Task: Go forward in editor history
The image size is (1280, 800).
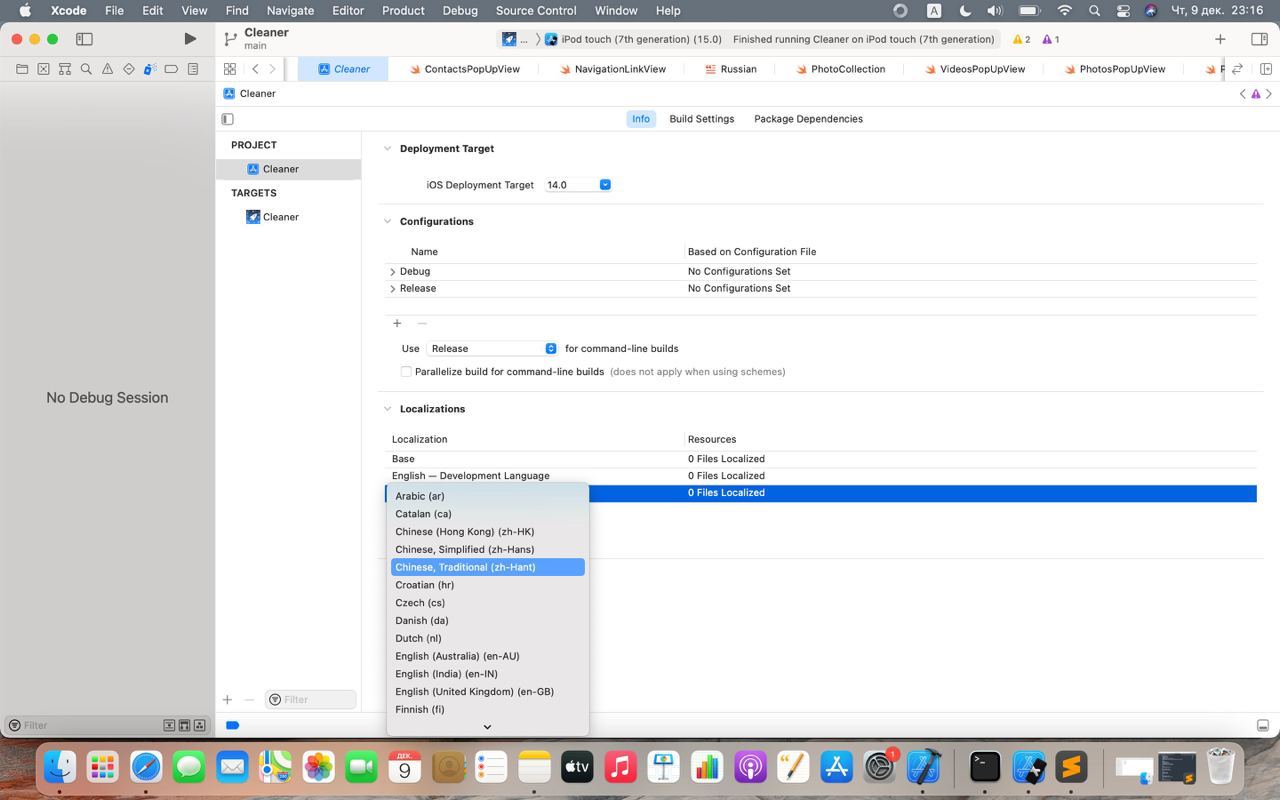Action: point(272,69)
